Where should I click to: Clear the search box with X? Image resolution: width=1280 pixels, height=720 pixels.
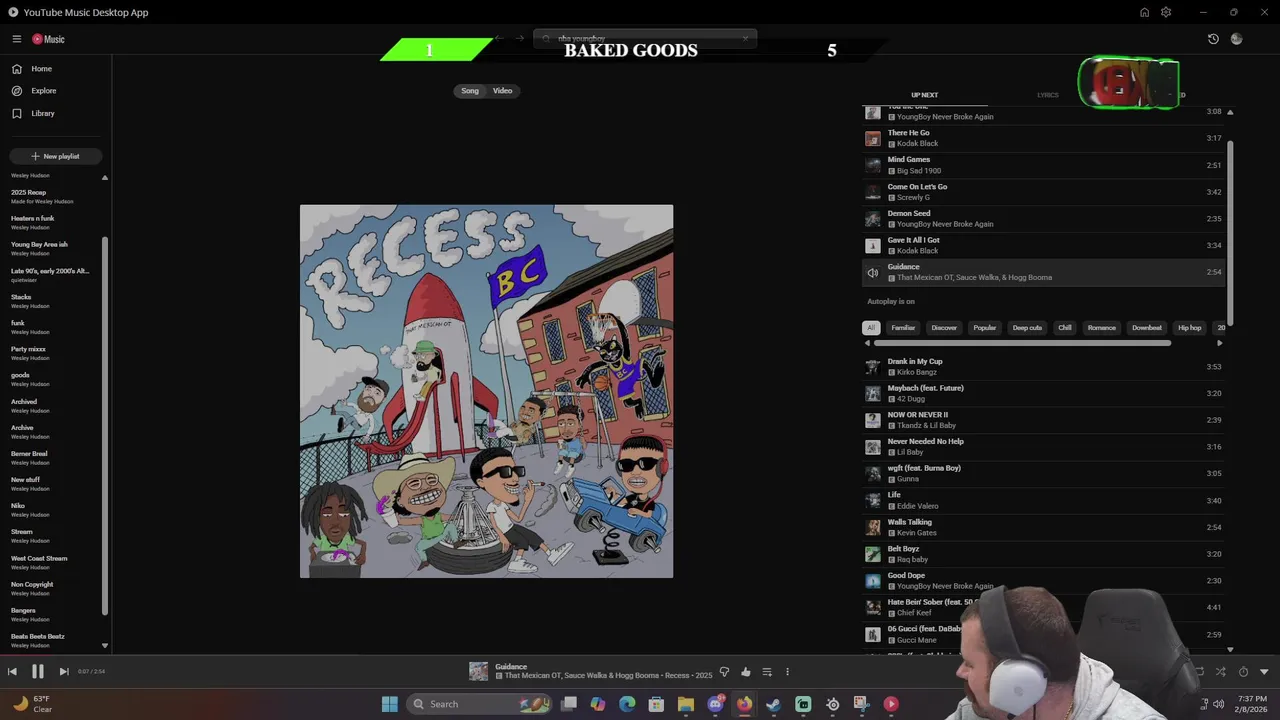tap(745, 39)
